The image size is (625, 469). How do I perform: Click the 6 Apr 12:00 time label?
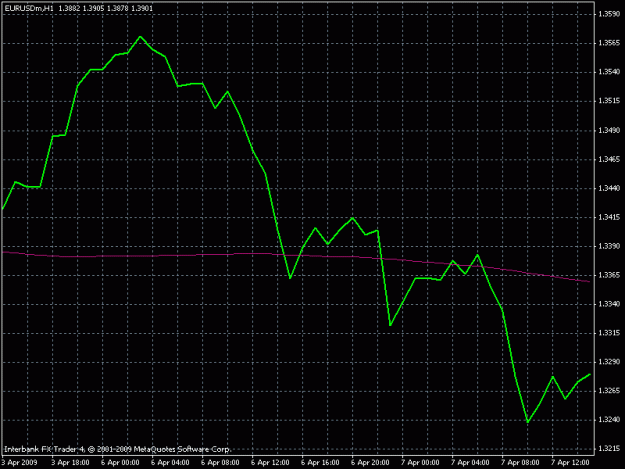point(270,463)
